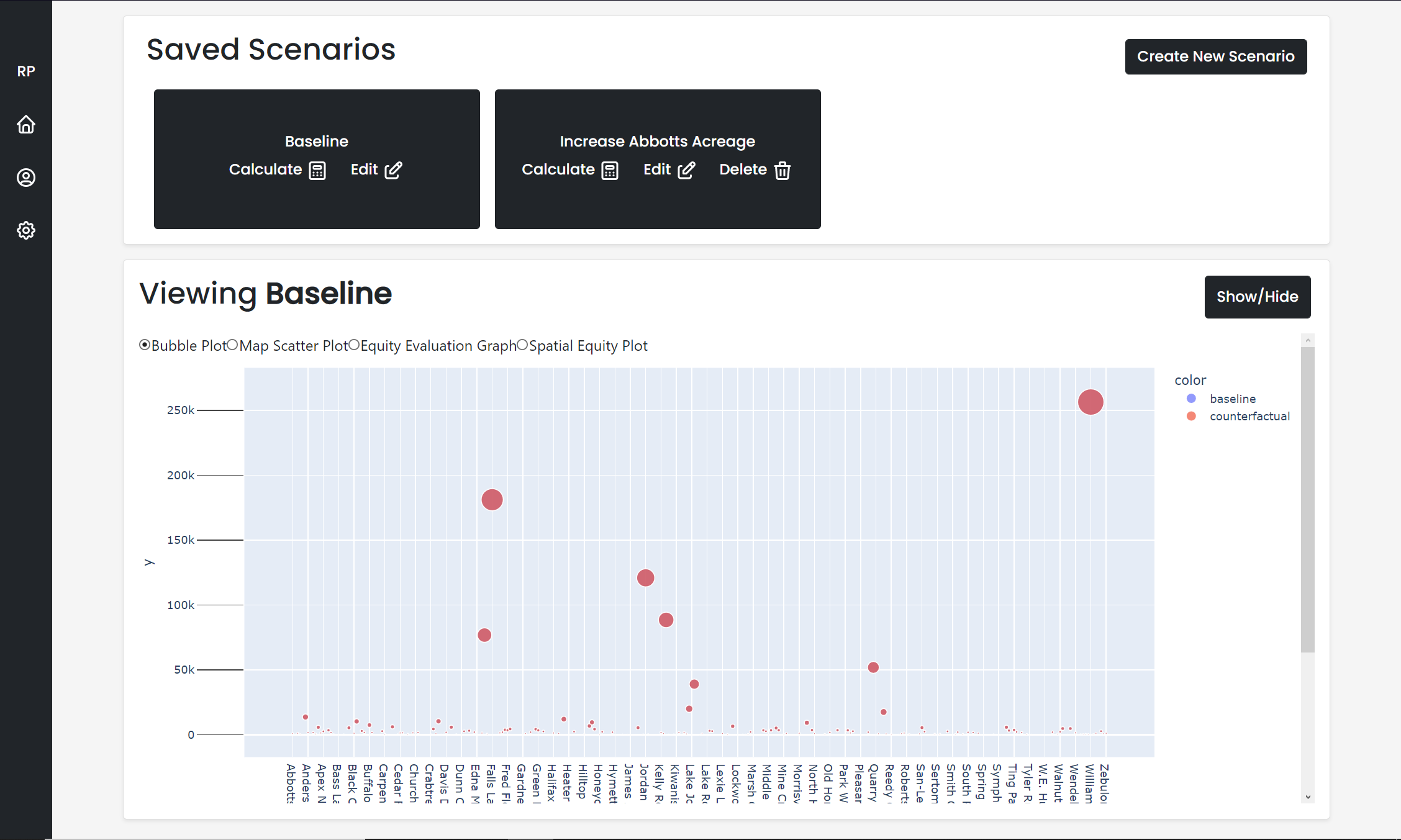Click calculator icon for Increase Abbotts Acreage
The width and height of the screenshot is (1401, 840).
point(610,170)
